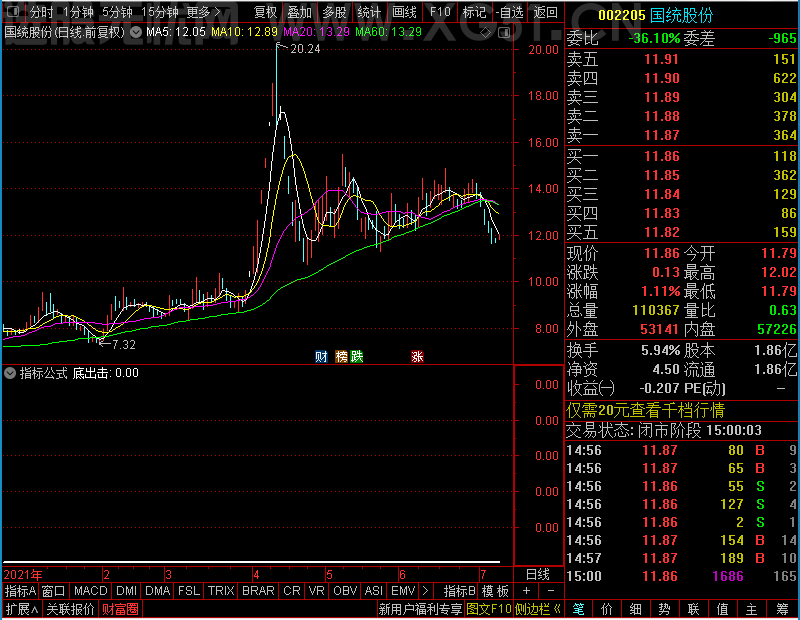Click the 跌 marker icon on the chart
Screen dimensions: 800x620
click(357, 356)
